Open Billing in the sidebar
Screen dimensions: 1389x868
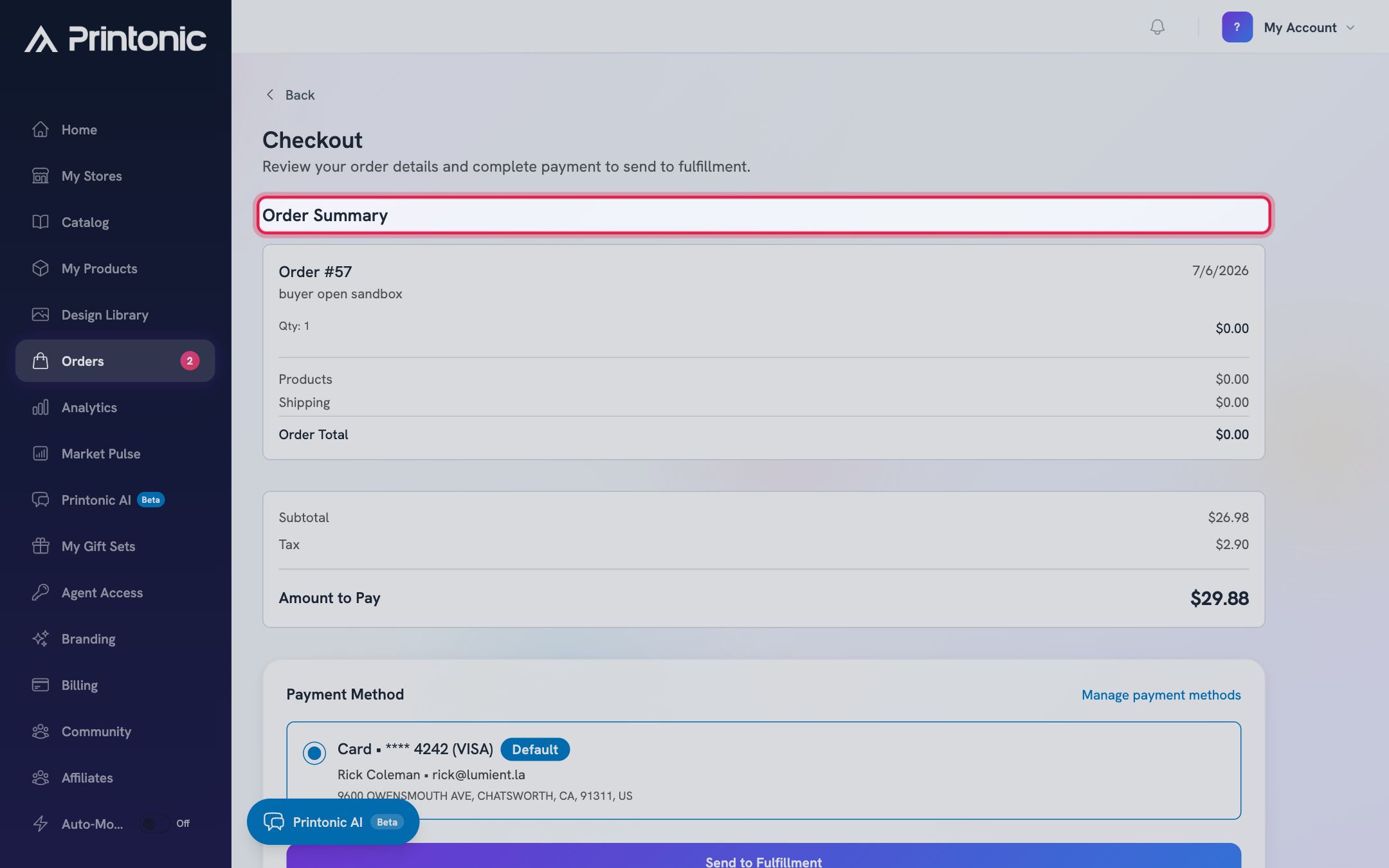[115, 685]
